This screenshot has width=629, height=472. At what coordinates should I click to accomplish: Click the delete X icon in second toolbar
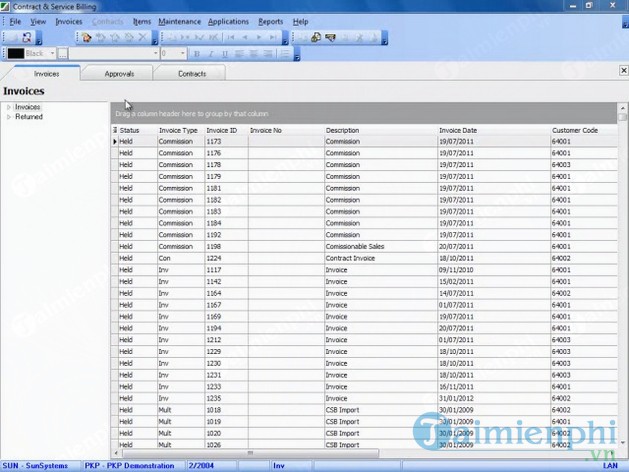(x=142, y=38)
